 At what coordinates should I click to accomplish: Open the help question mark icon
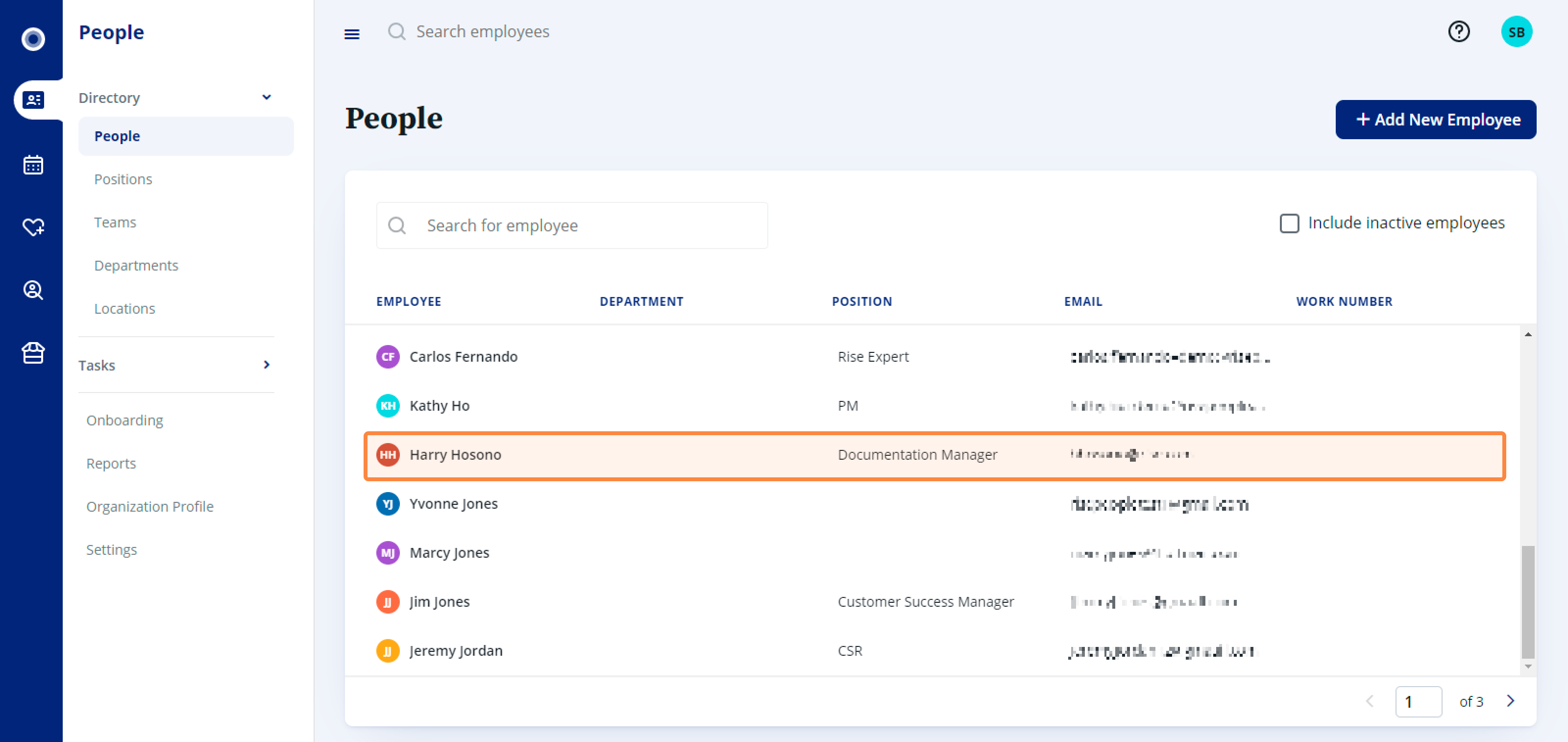[1459, 32]
